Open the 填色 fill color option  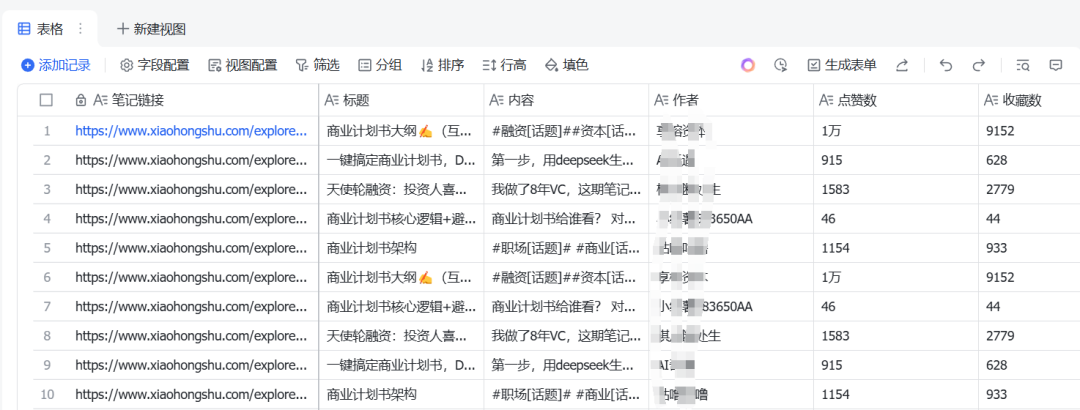(566, 65)
